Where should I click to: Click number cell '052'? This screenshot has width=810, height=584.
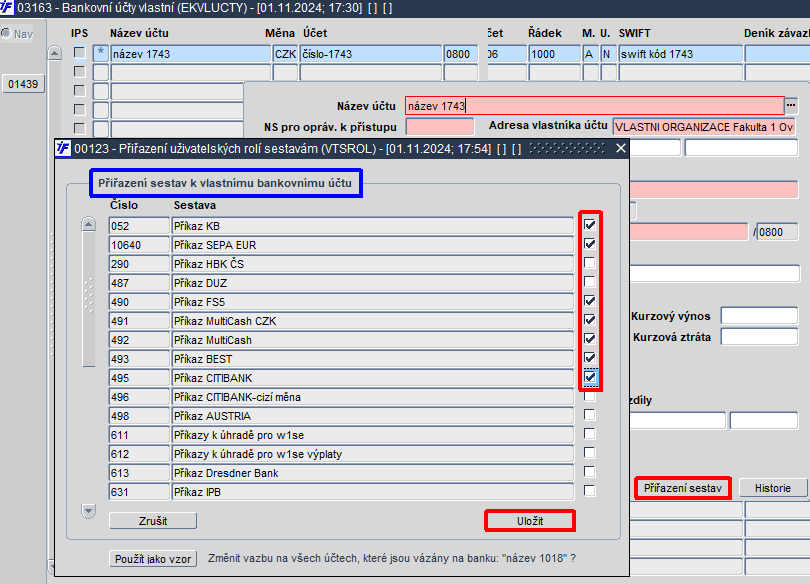point(139,226)
